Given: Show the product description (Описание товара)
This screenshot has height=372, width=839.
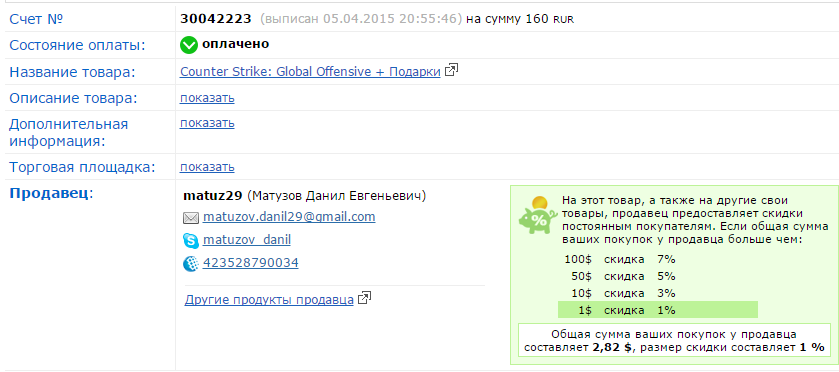Looking at the screenshot, I should 207,98.
